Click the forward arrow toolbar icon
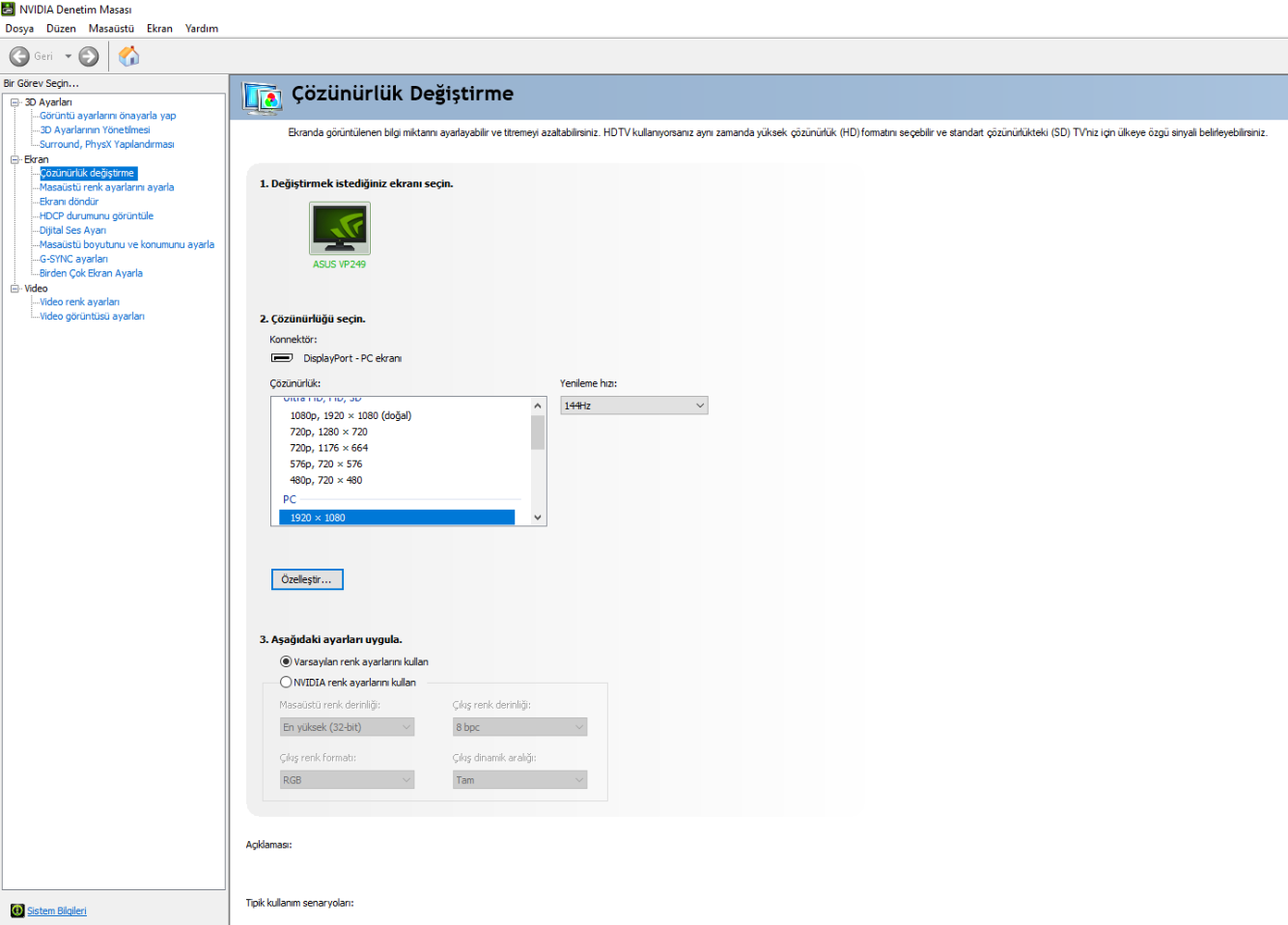 (x=89, y=56)
